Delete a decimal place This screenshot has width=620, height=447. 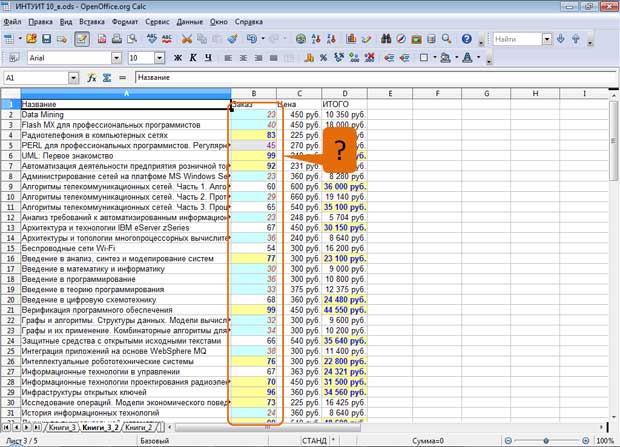(x=370, y=58)
